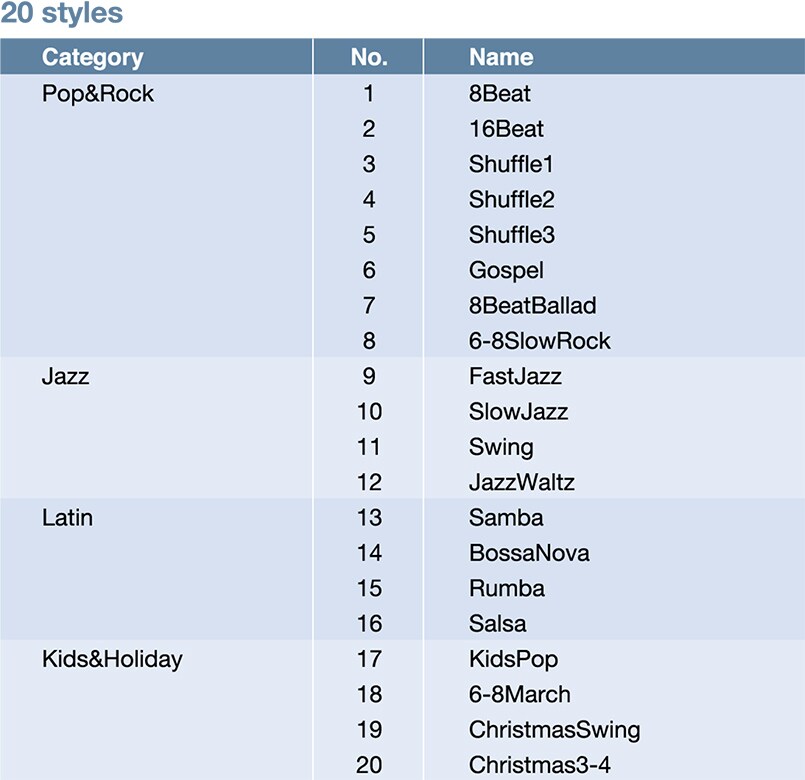Click the Pop&Rock category cell
This screenshot has width=805, height=780.
(x=98, y=94)
